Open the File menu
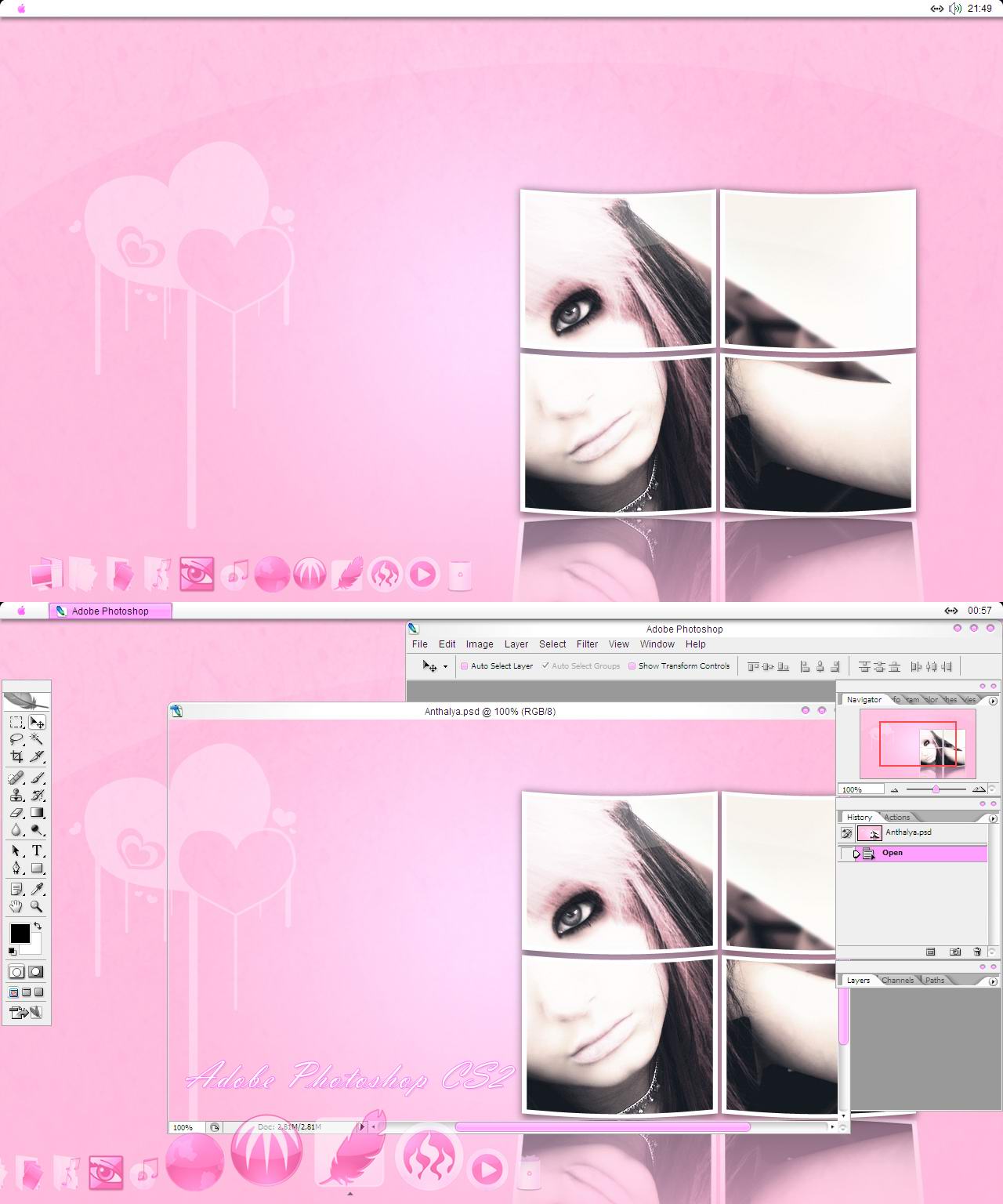 420,644
